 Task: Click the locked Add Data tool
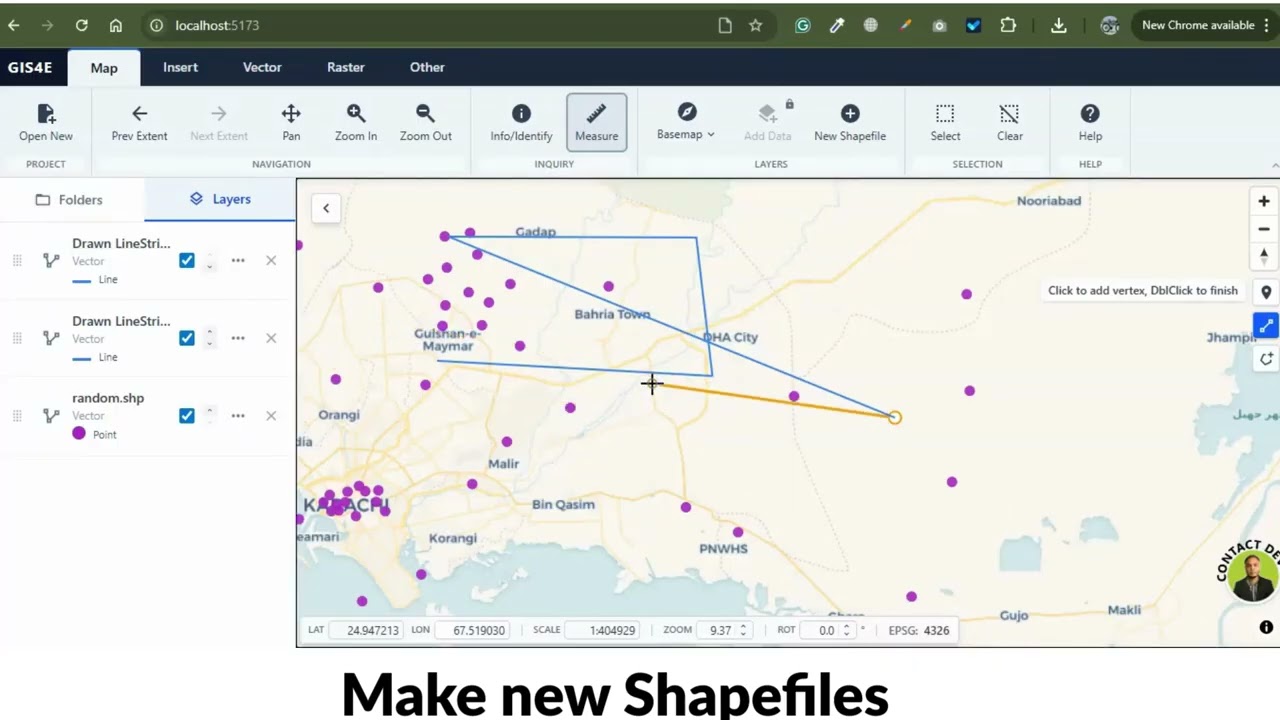(x=767, y=123)
